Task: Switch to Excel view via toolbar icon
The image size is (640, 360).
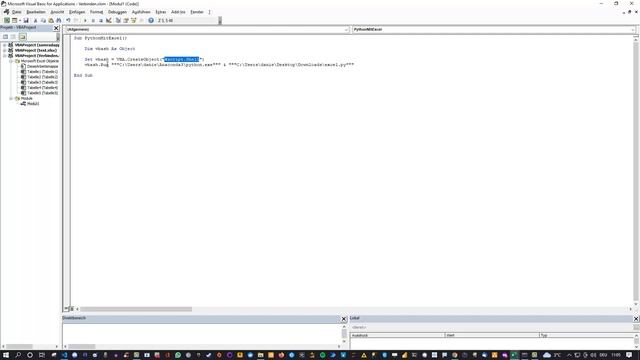Action: pos(7,20)
